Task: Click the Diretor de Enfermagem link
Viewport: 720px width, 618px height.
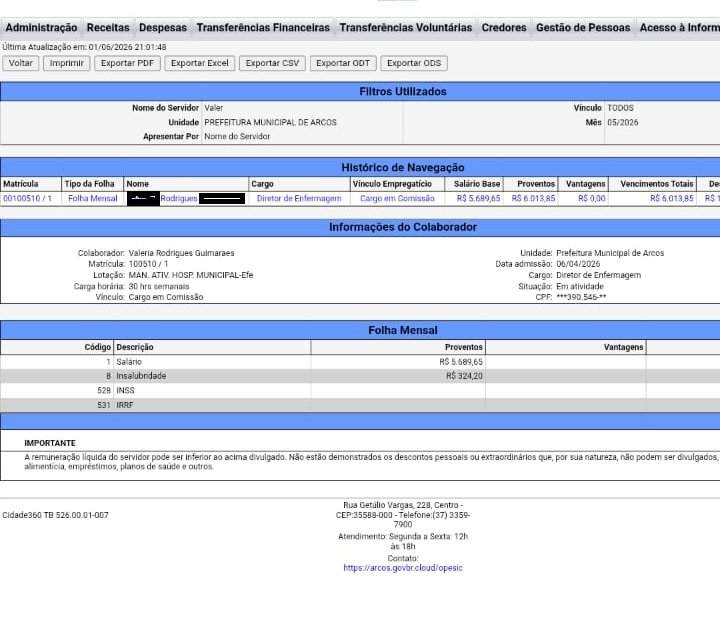Action: (x=299, y=198)
